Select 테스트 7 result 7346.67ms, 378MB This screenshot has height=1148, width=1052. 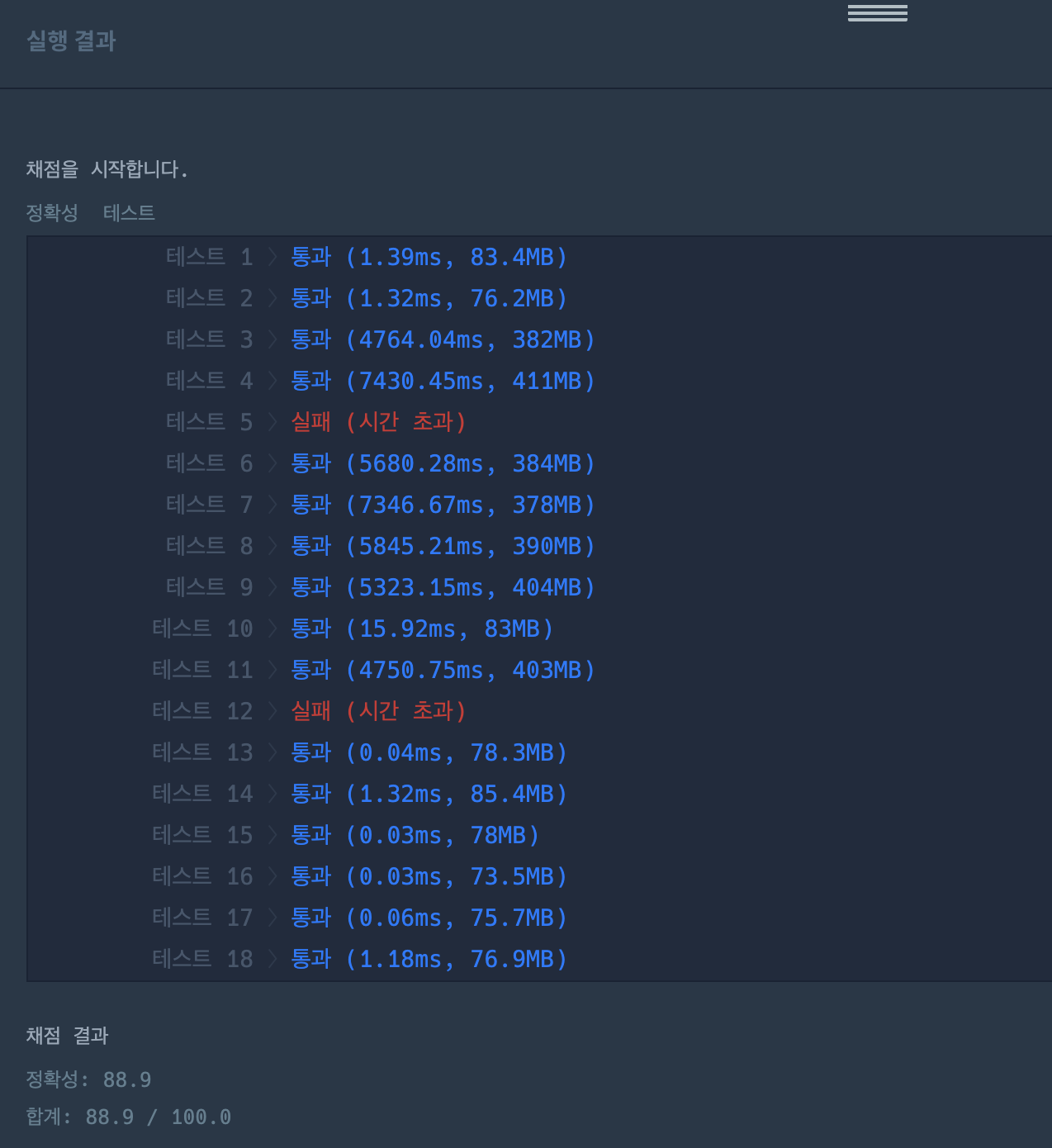[x=443, y=505]
